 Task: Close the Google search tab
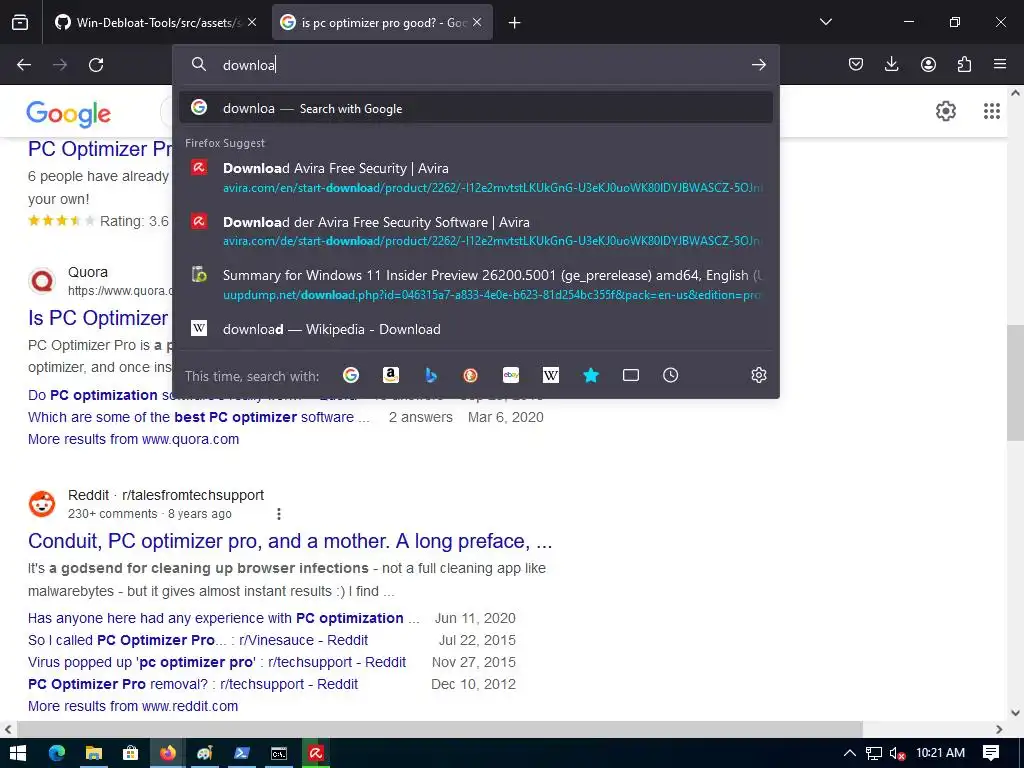[477, 22]
